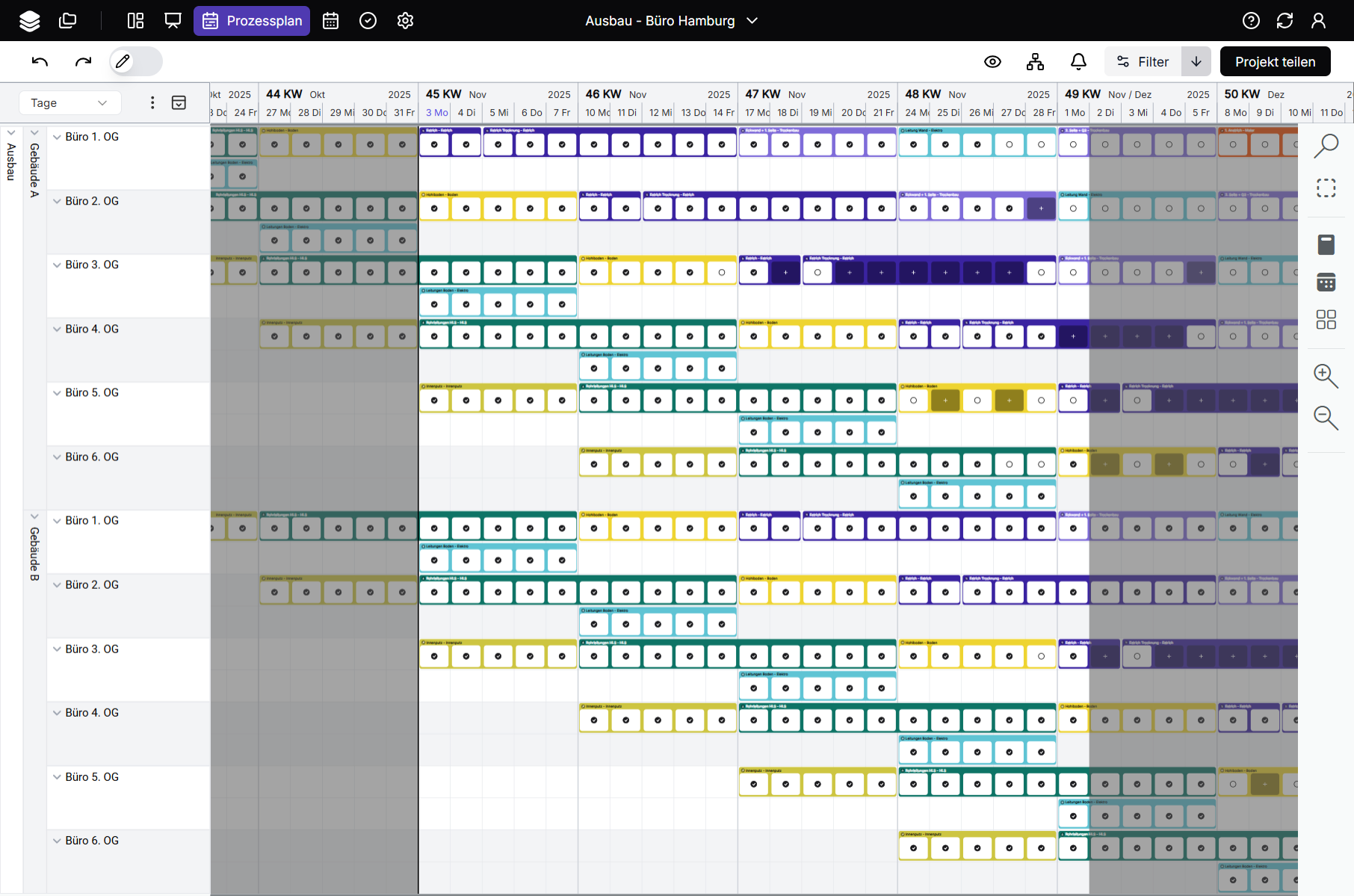Toggle the eye visibility icon

(x=992, y=62)
